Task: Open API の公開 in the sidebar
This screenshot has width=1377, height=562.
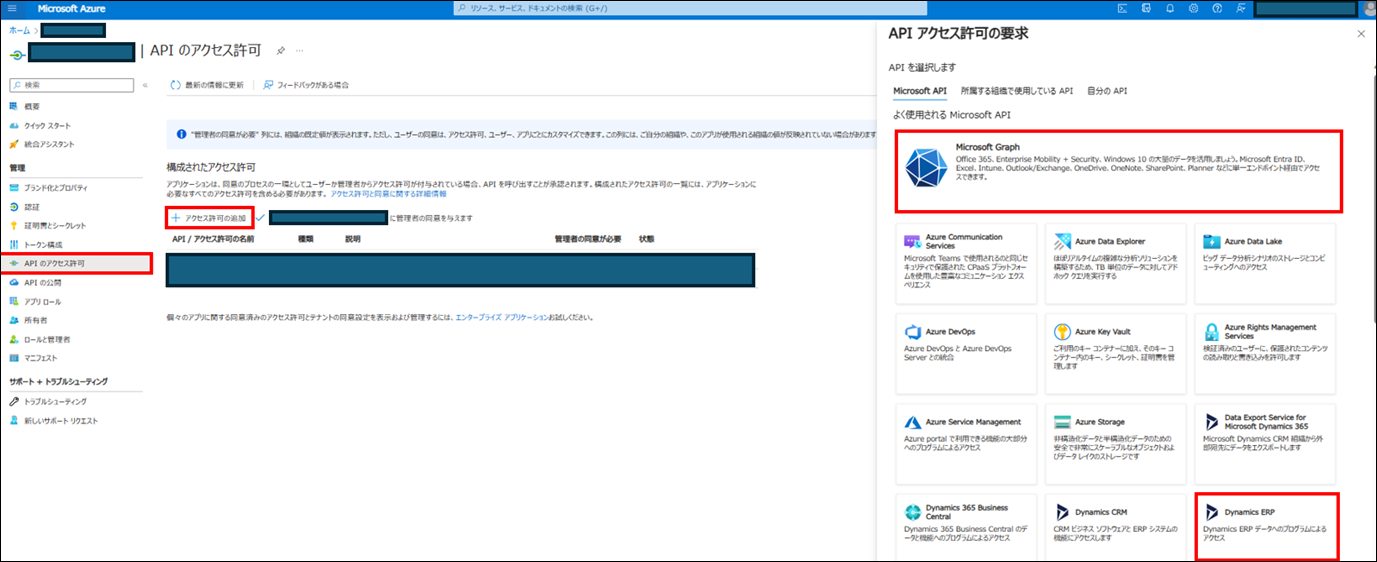Action: point(42,282)
